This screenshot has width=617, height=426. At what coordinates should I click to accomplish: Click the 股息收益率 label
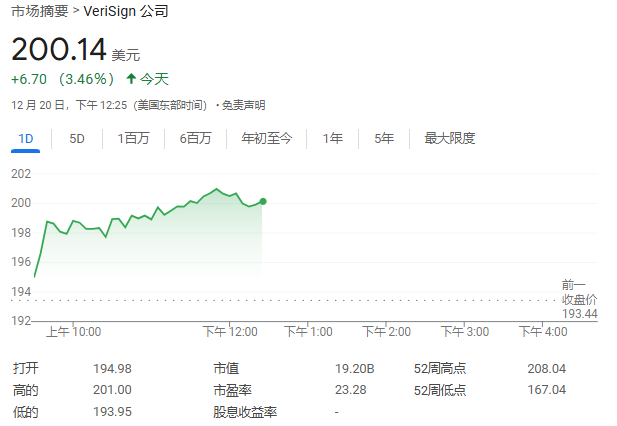pos(244,412)
